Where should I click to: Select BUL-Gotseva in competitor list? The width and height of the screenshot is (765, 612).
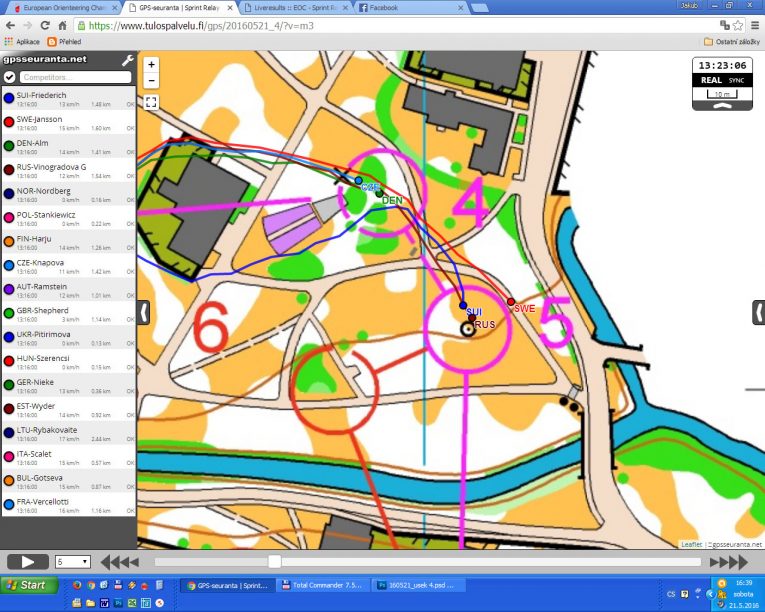coord(69,481)
